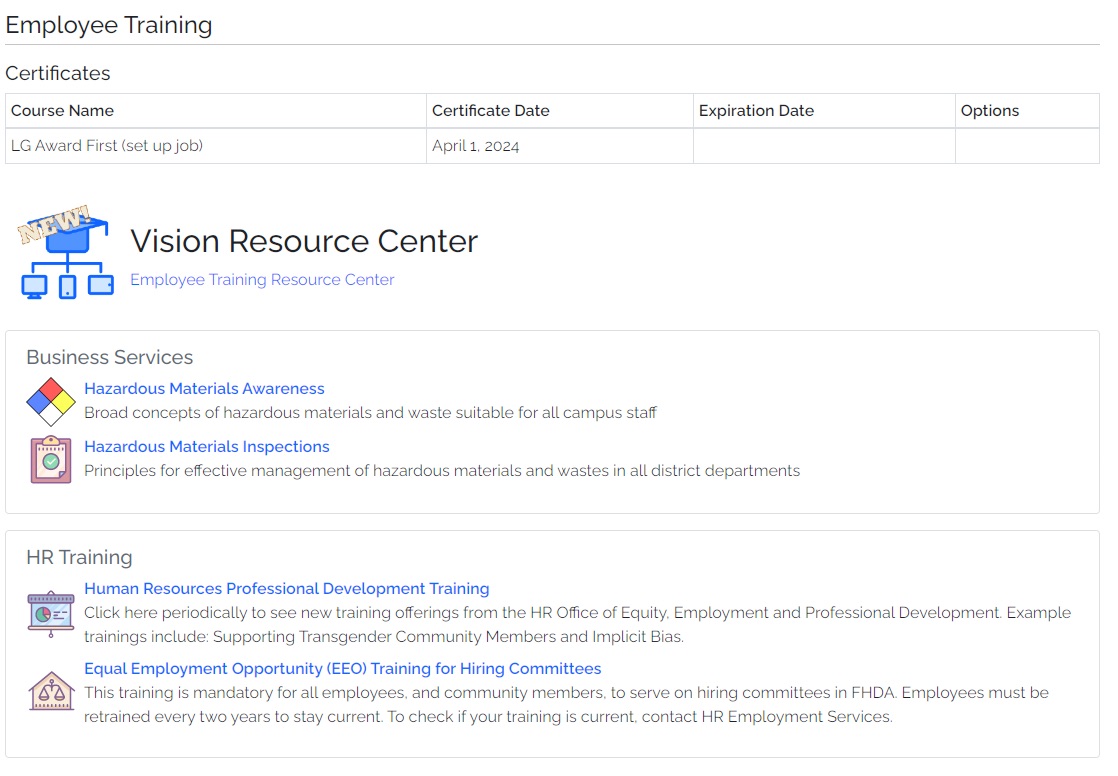Click the HR Training section heading
The height and width of the screenshot is (776, 1118).
(x=79, y=558)
